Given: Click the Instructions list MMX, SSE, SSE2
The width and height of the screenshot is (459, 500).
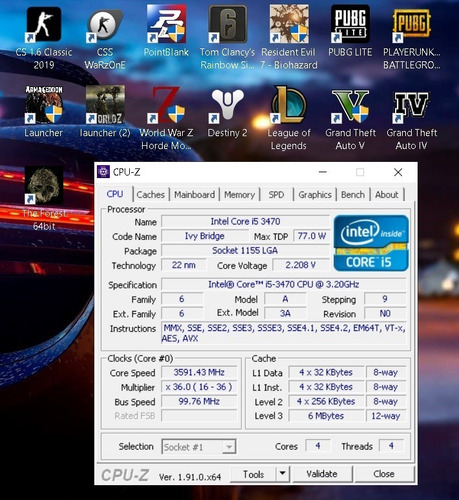Looking at the screenshot, I should click(x=284, y=333).
